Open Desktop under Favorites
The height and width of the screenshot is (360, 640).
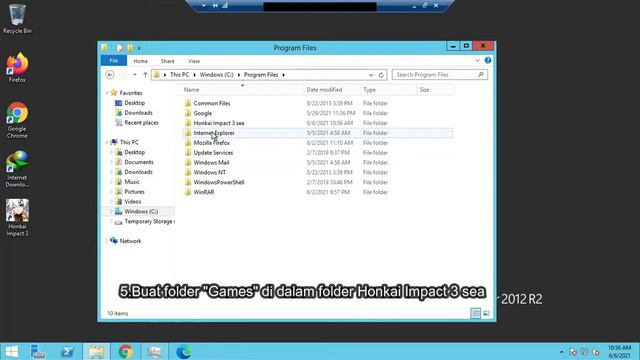135,103
